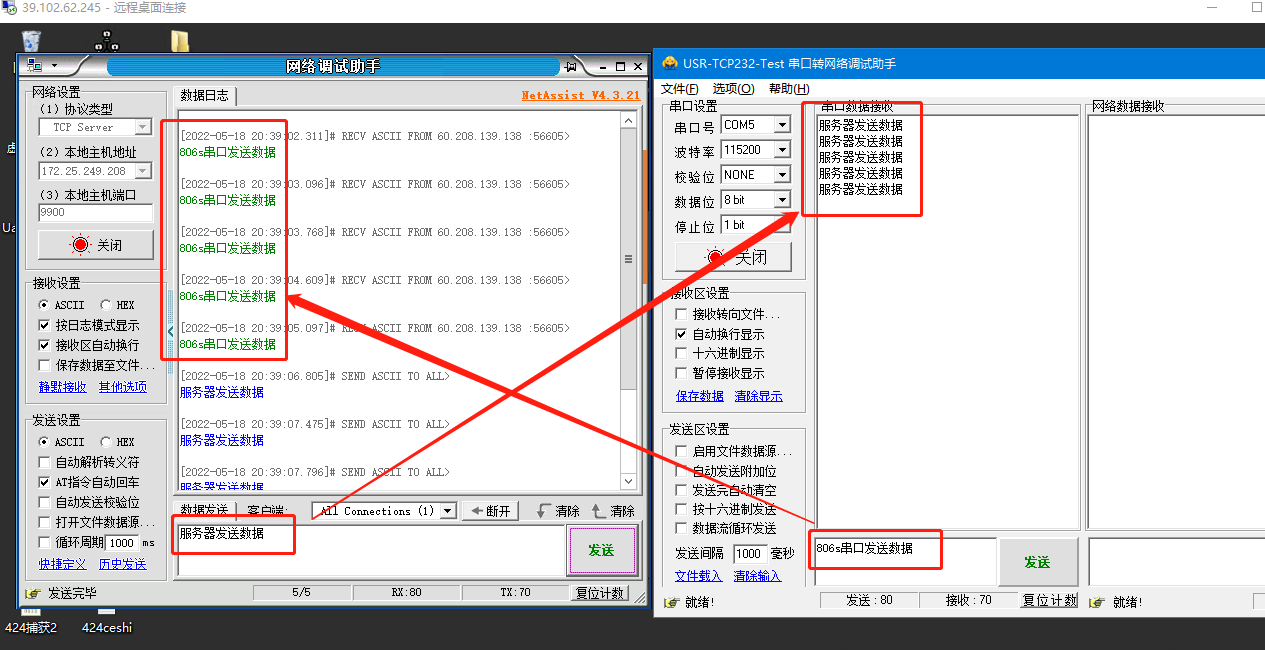The width and height of the screenshot is (1265, 650).
Task: Disable the AT指令自动回车 checkbox
Action: pos(44,482)
